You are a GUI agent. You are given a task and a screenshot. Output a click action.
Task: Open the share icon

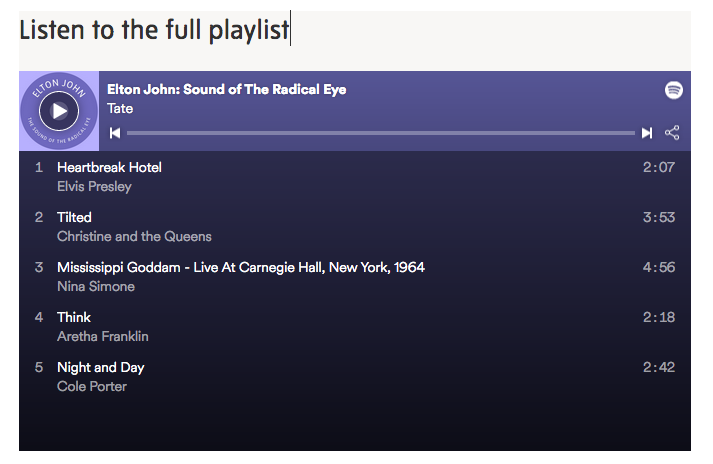672,133
